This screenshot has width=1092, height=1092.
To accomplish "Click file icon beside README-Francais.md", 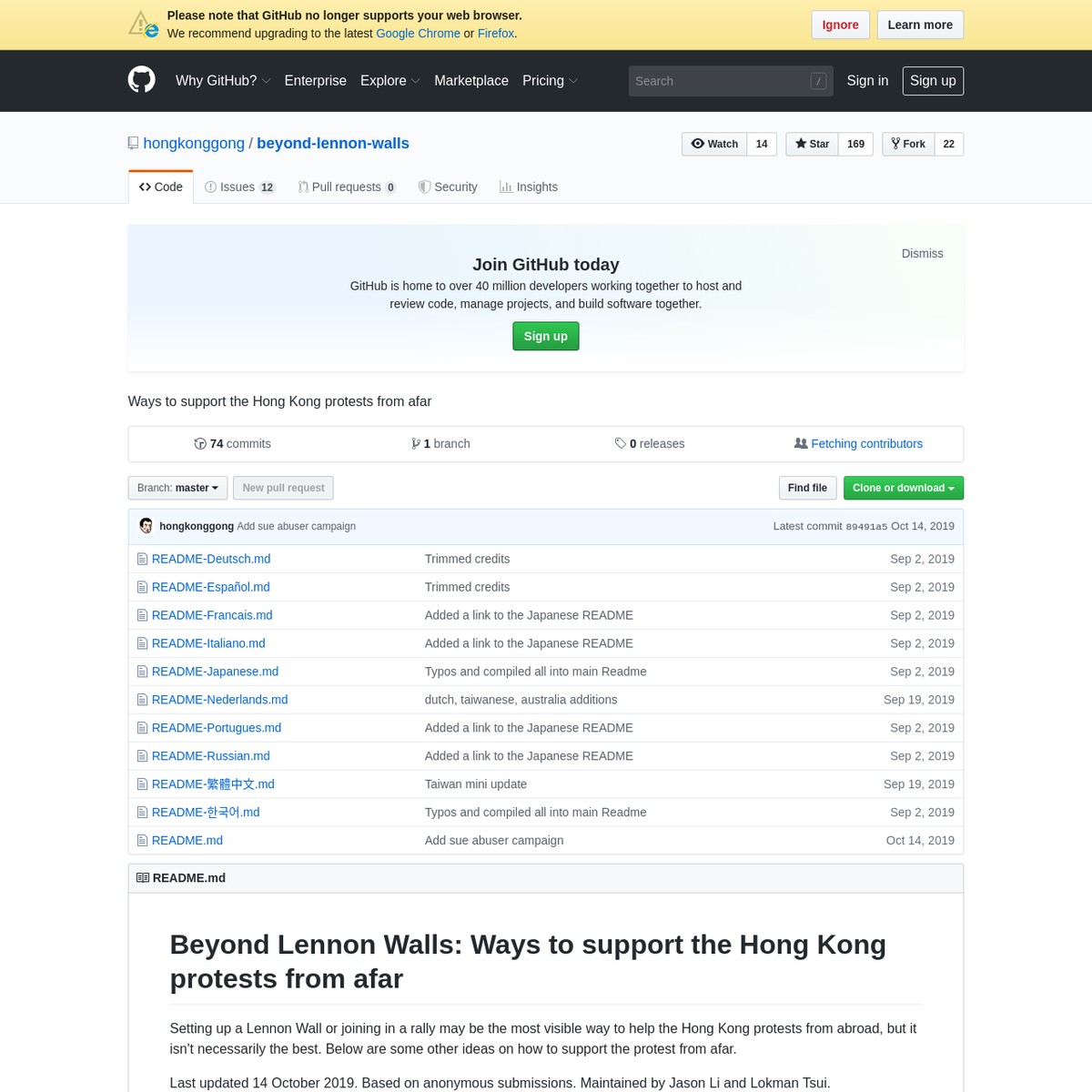I will coord(142,615).
